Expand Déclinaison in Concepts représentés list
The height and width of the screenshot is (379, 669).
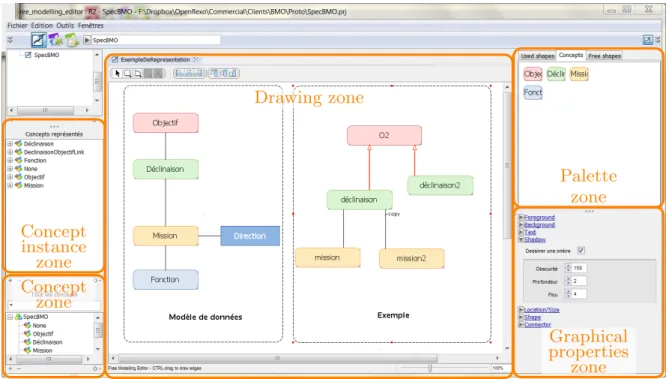(10, 144)
